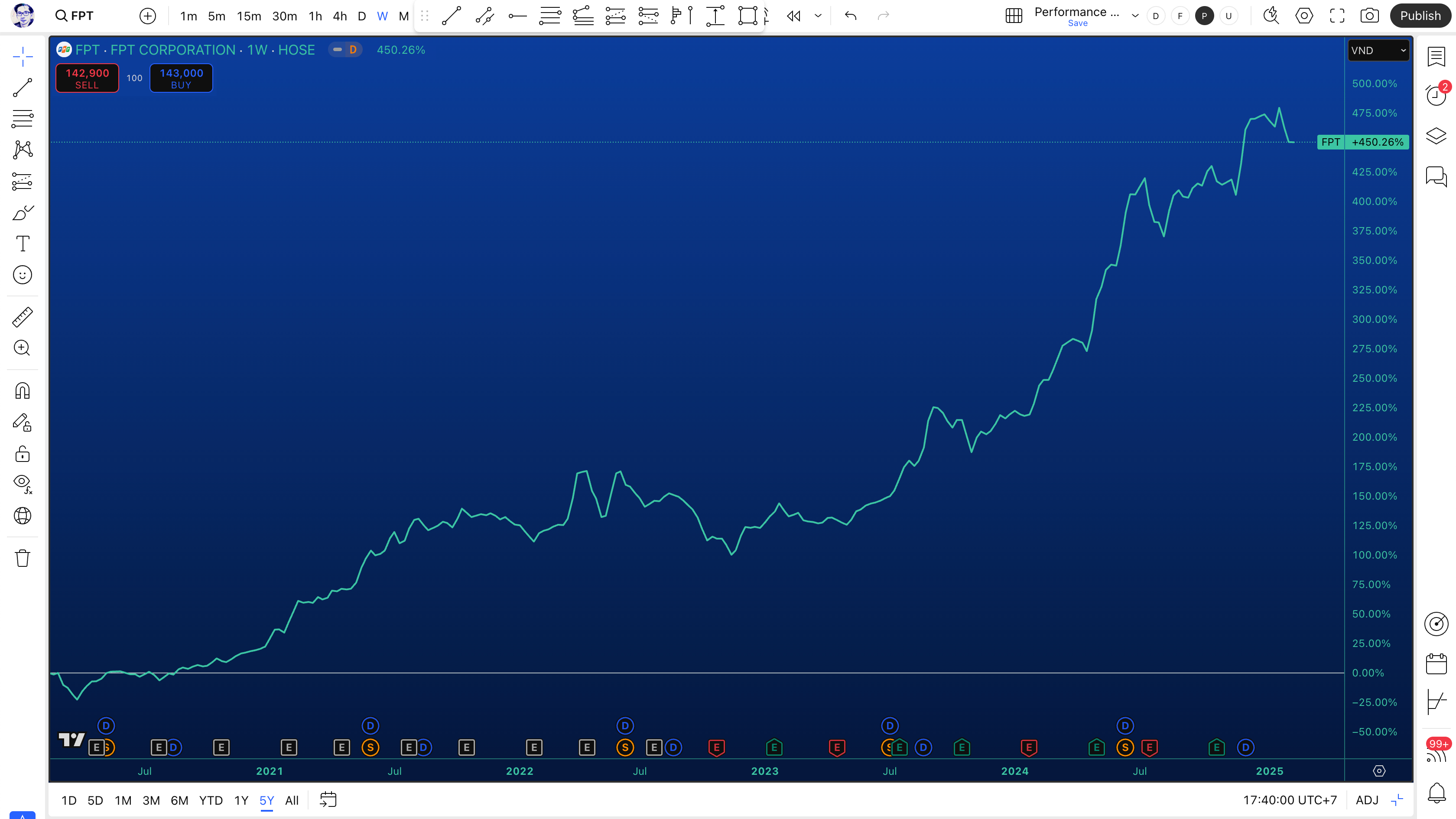Open time axis settings gear
This screenshot has width=1456, height=819.
[1379, 771]
